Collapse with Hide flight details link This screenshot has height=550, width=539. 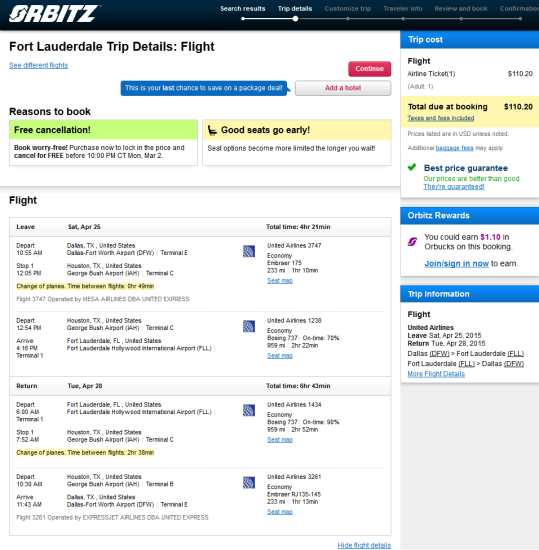[x=364, y=545]
